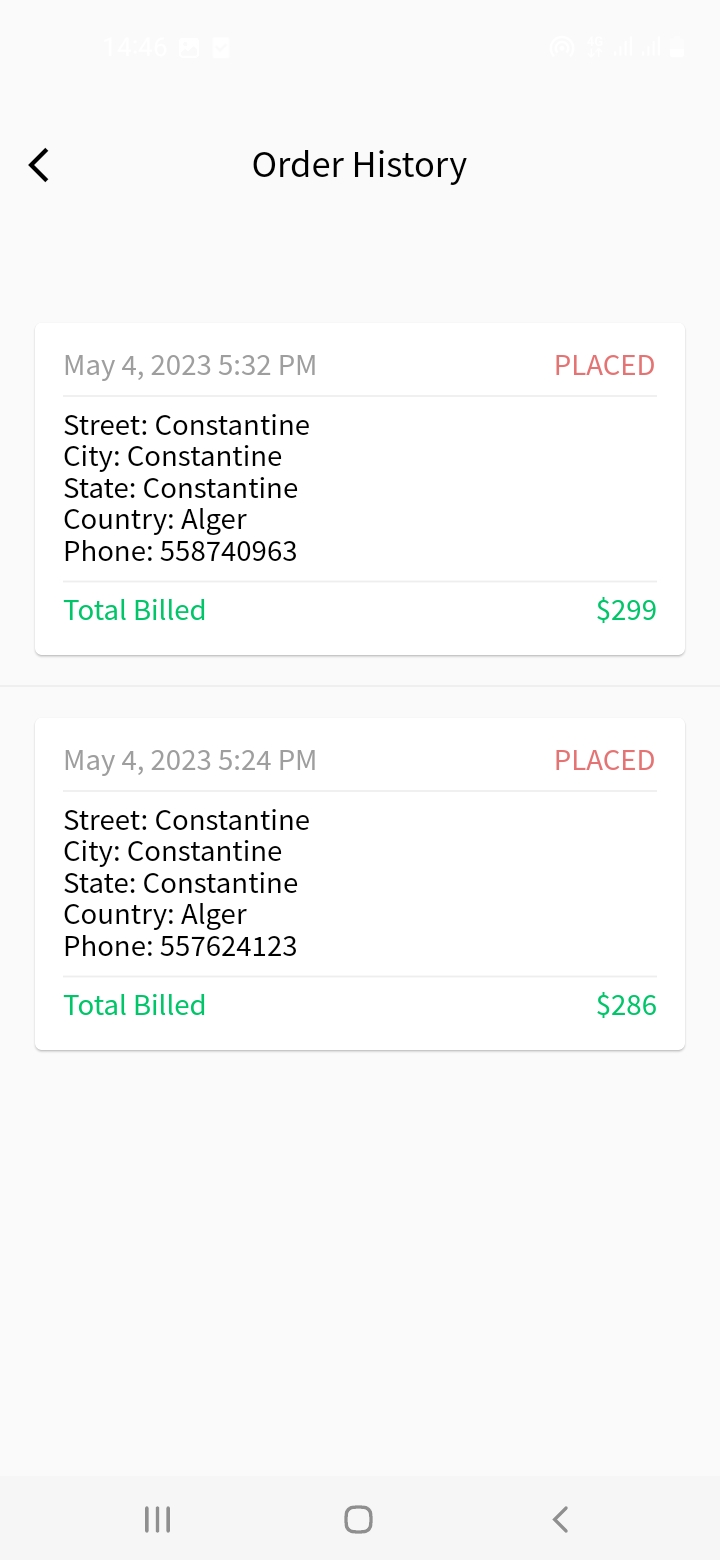
Task: Tap Total Billed label on second order
Action: (135, 1005)
